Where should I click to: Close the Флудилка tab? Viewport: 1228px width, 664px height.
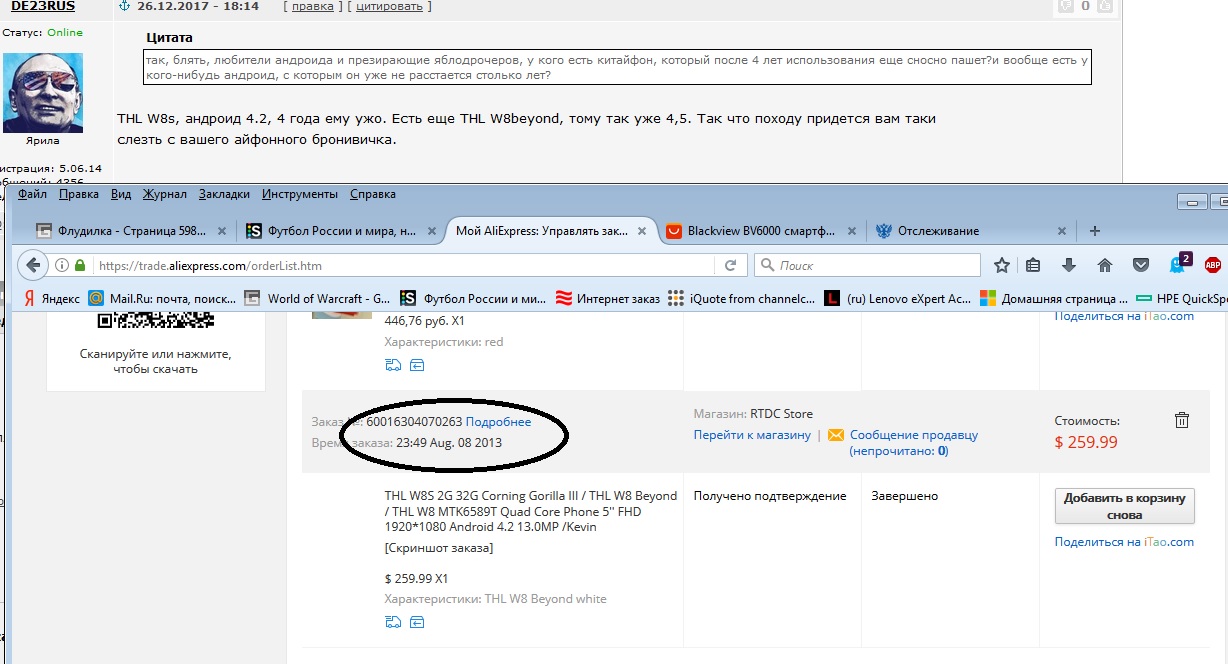tap(220, 231)
